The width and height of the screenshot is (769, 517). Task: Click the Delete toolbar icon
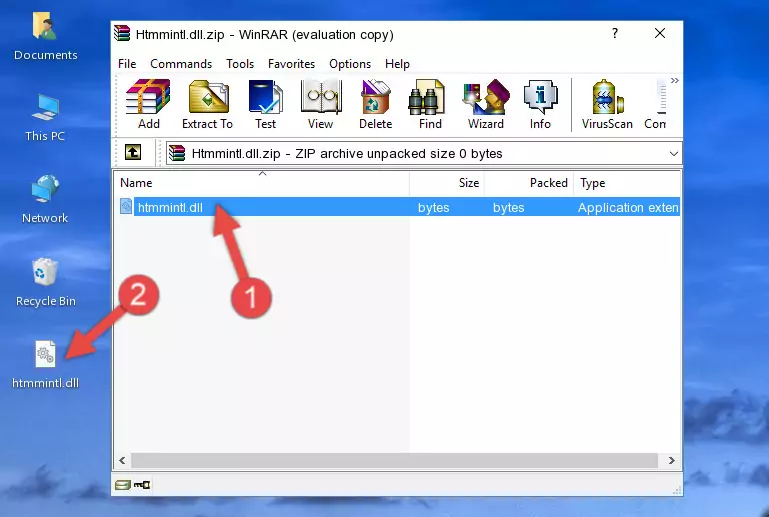coord(376,104)
